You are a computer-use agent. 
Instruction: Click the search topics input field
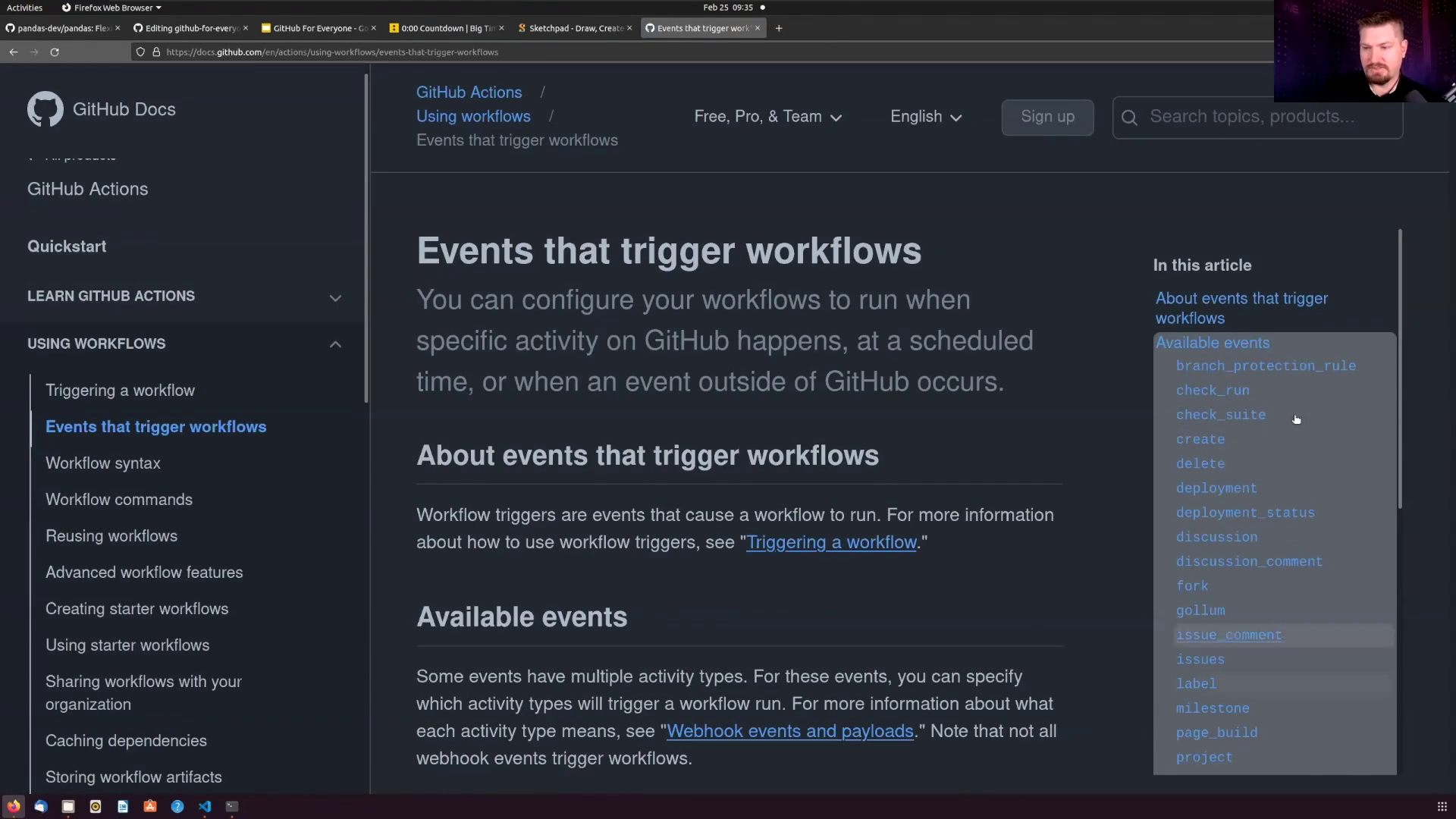point(1266,117)
